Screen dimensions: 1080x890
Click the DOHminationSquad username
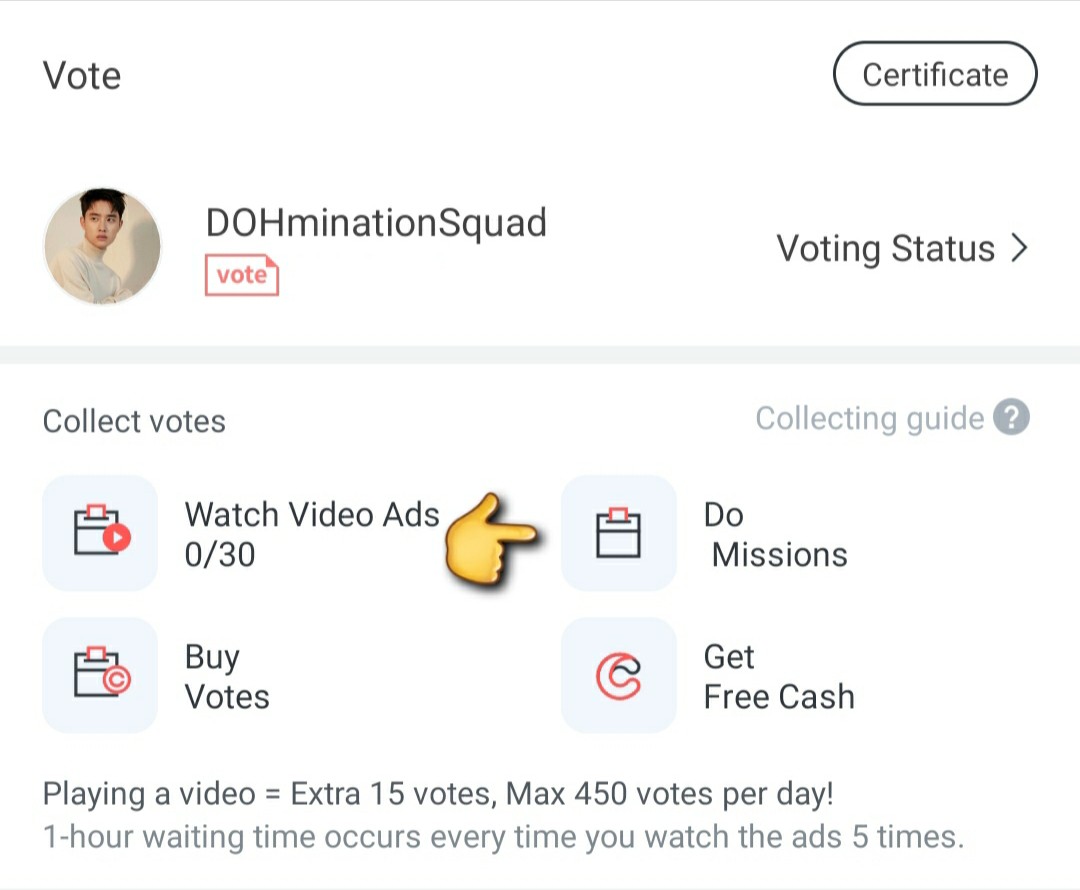pos(376,223)
